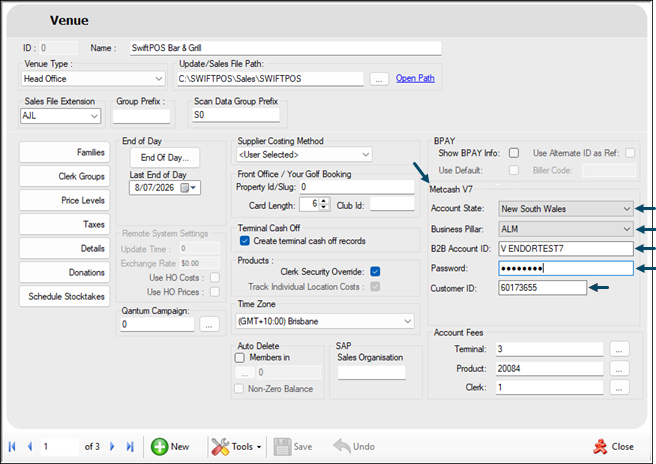Viewport: 656px width, 464px height.
Task: Click the record number field
Action: tap(59, 447)
